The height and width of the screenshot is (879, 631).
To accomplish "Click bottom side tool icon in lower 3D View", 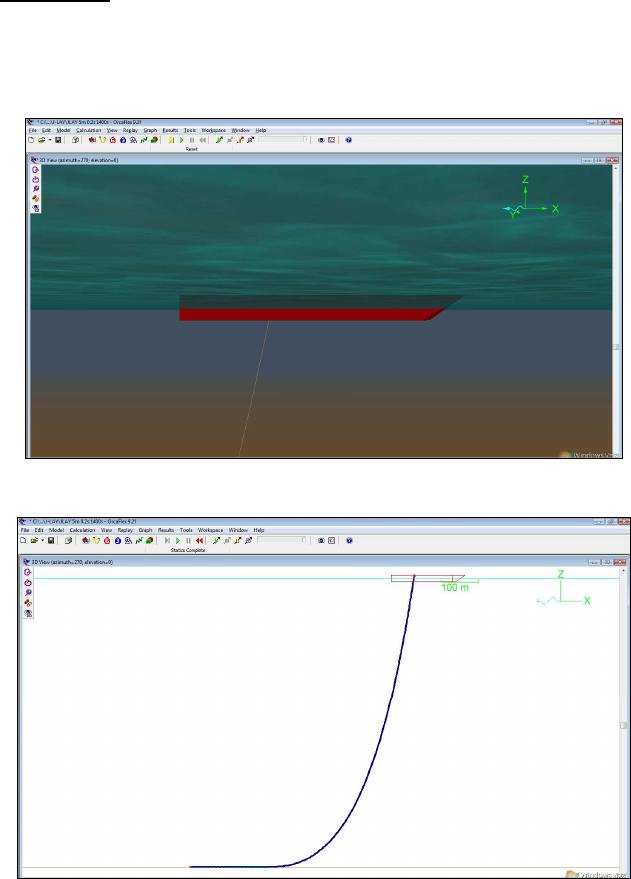I will (28, 614).
